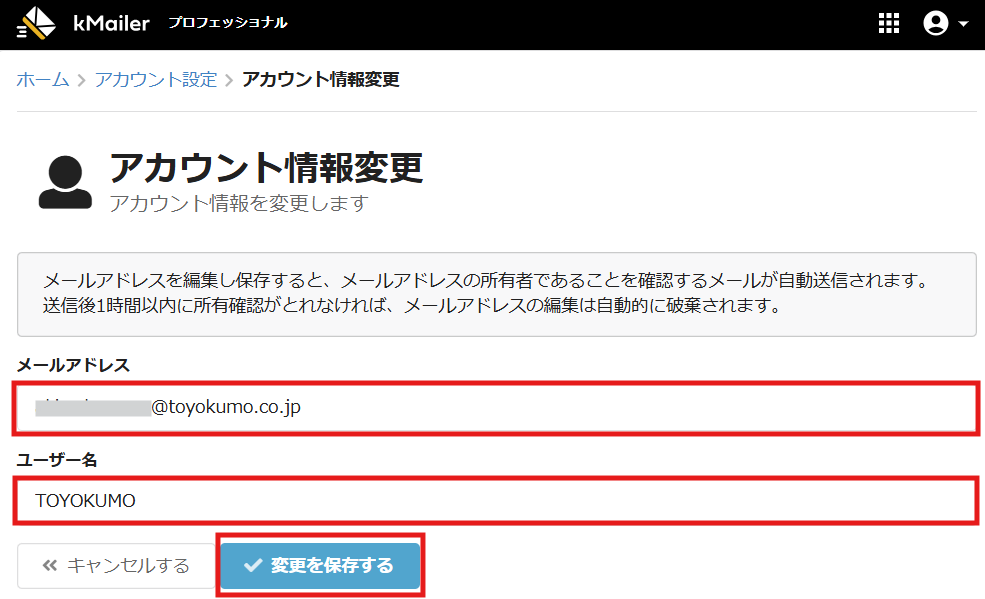Select the current アカウント情報変更 breadcrumb item
This screenshot has height=599, width=985.
click(x=321, y=80)
